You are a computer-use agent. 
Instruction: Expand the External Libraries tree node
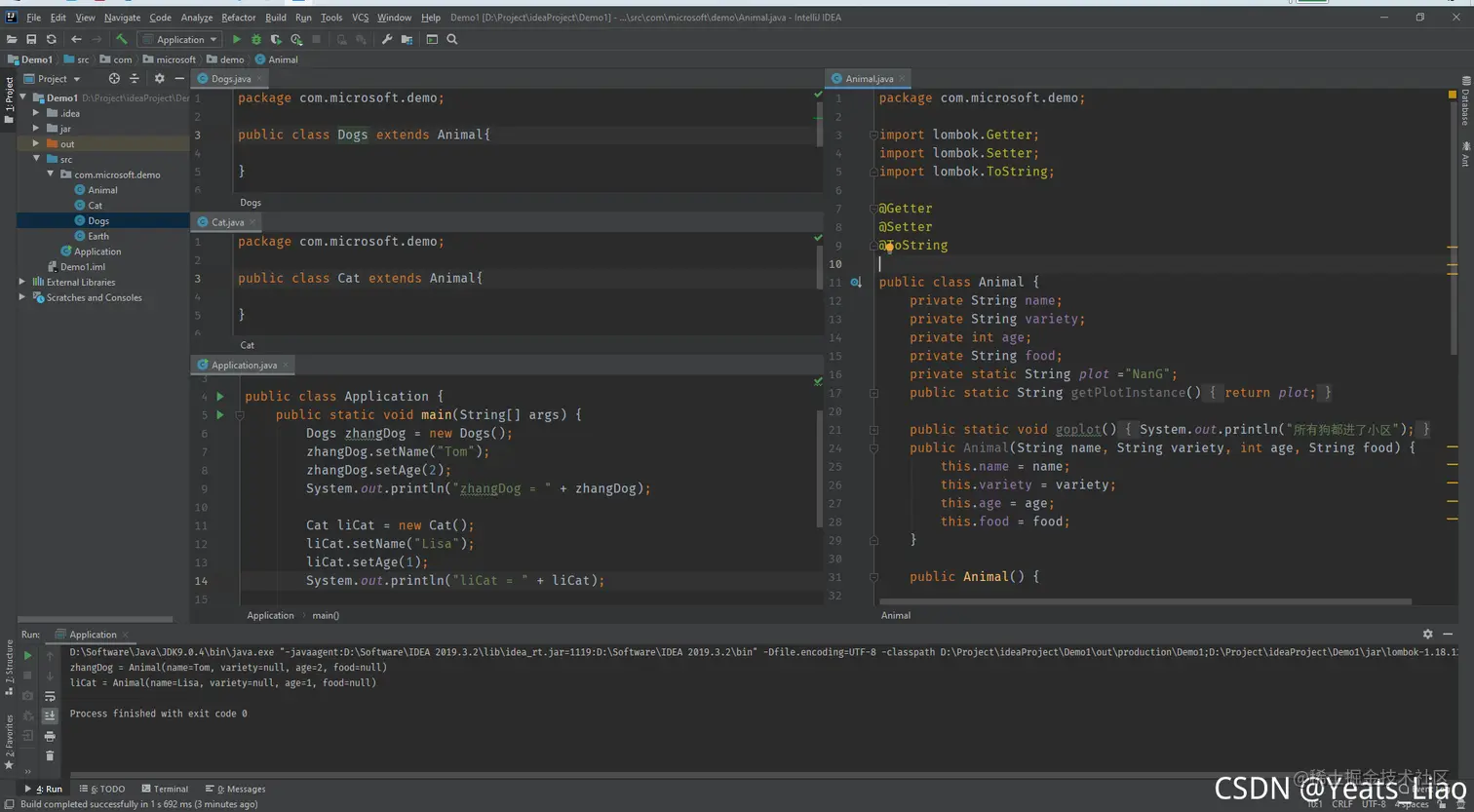point(22,282)
